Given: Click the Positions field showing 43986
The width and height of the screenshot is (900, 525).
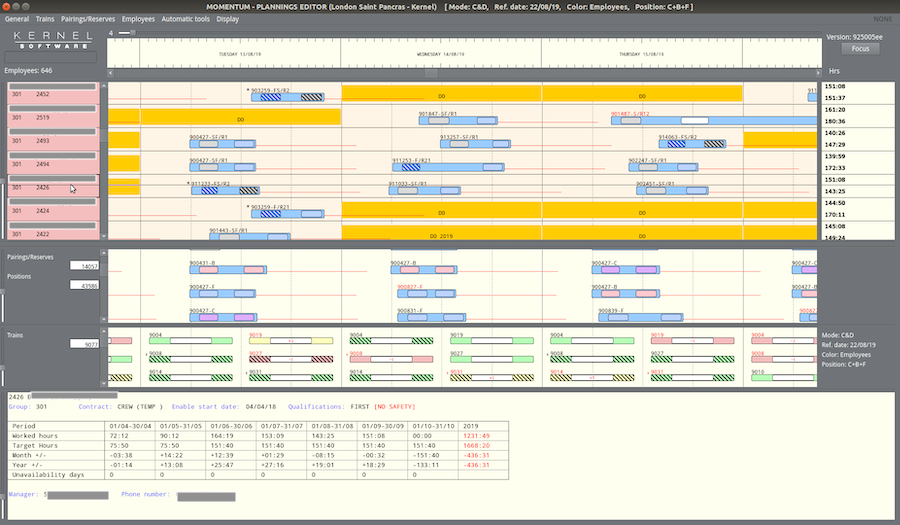Looking at the screenshot, I should (x=84, y=285).
